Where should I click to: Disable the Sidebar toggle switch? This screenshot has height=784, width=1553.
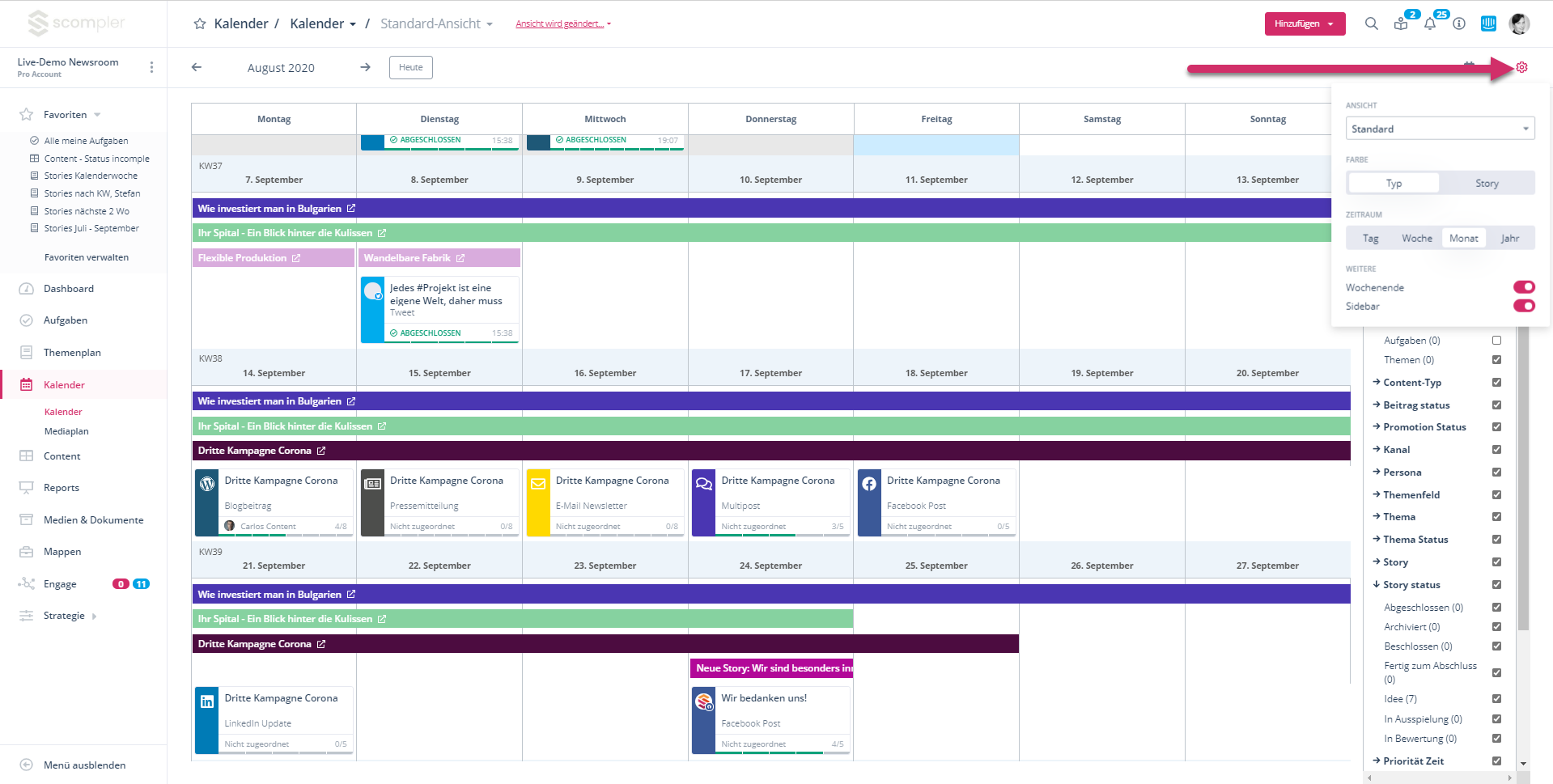pyautogui.click(x=1523, y=306)
